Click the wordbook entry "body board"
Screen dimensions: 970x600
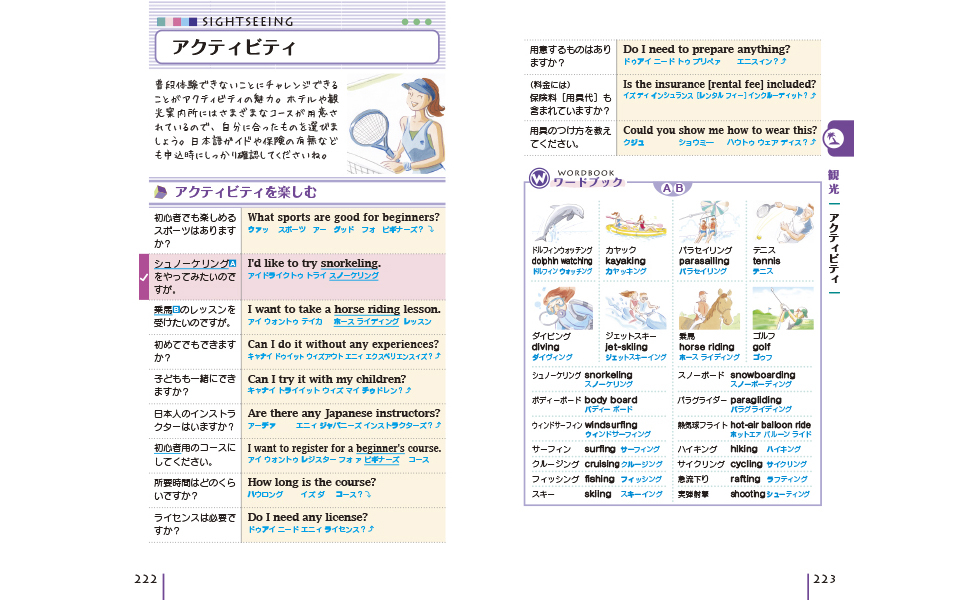(x=611, y=400)
